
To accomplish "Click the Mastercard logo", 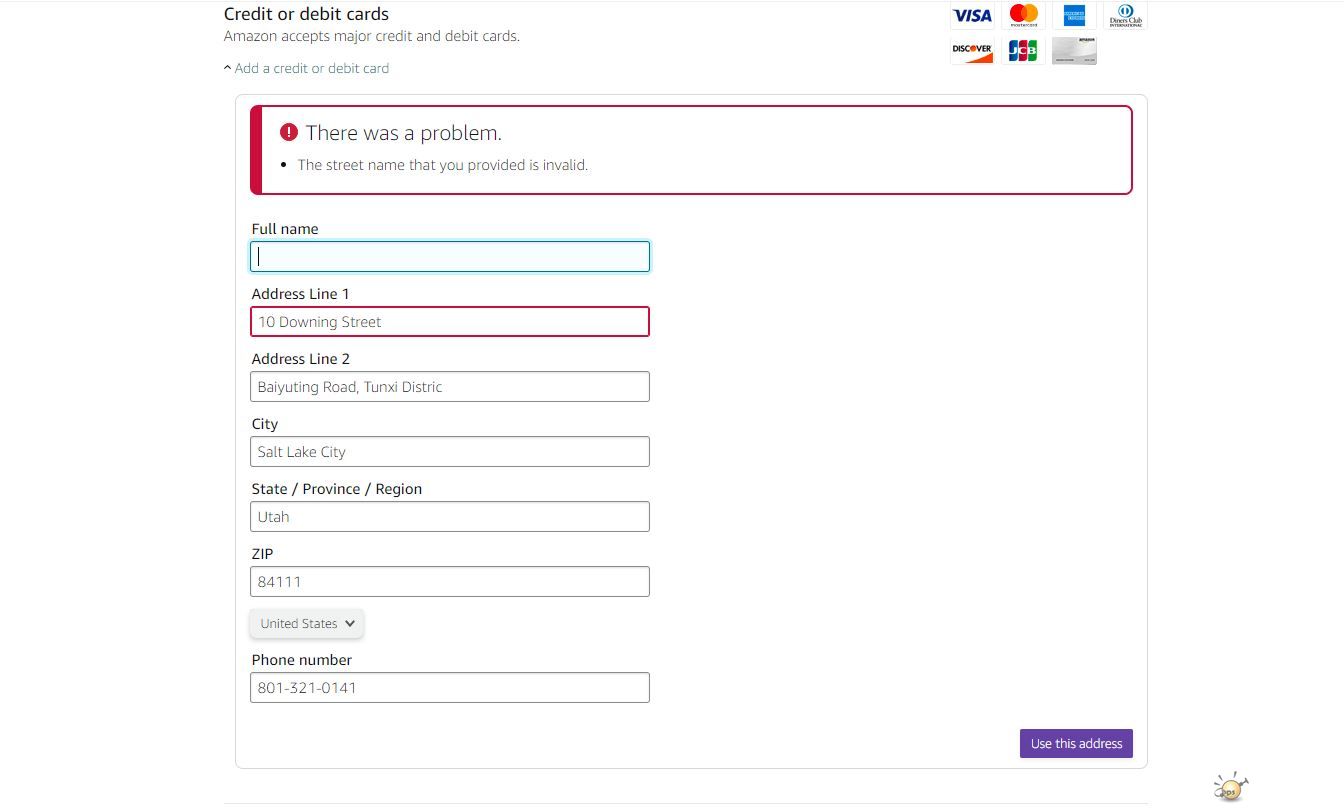I will coord(1023,16).
